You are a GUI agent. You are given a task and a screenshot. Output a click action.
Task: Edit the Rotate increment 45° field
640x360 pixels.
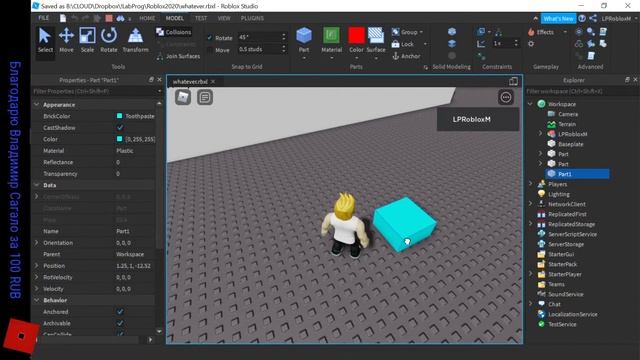259,37
